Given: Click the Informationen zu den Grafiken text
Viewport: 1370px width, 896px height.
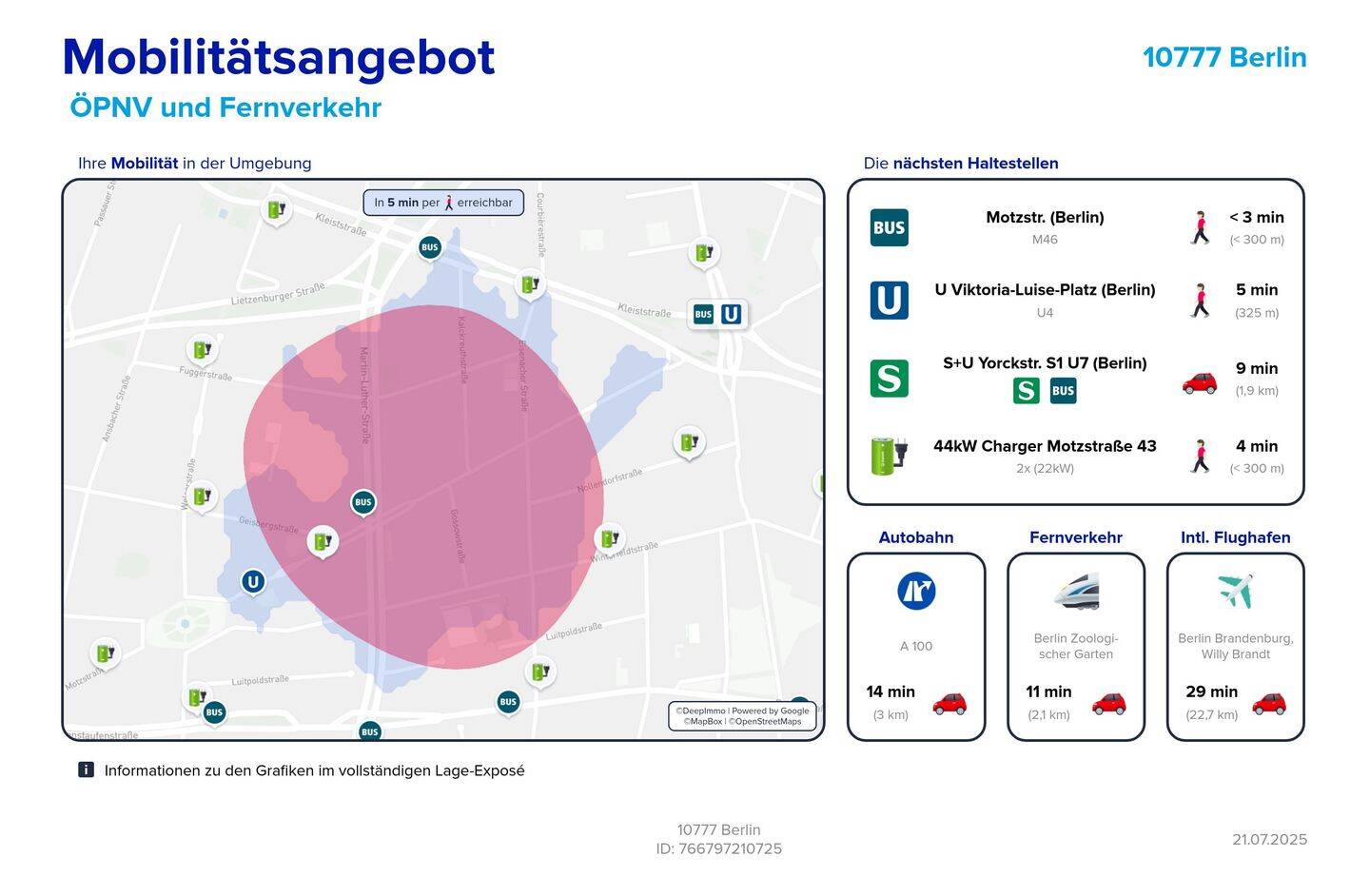Looking at the screenshot, I should pos(314,770).
